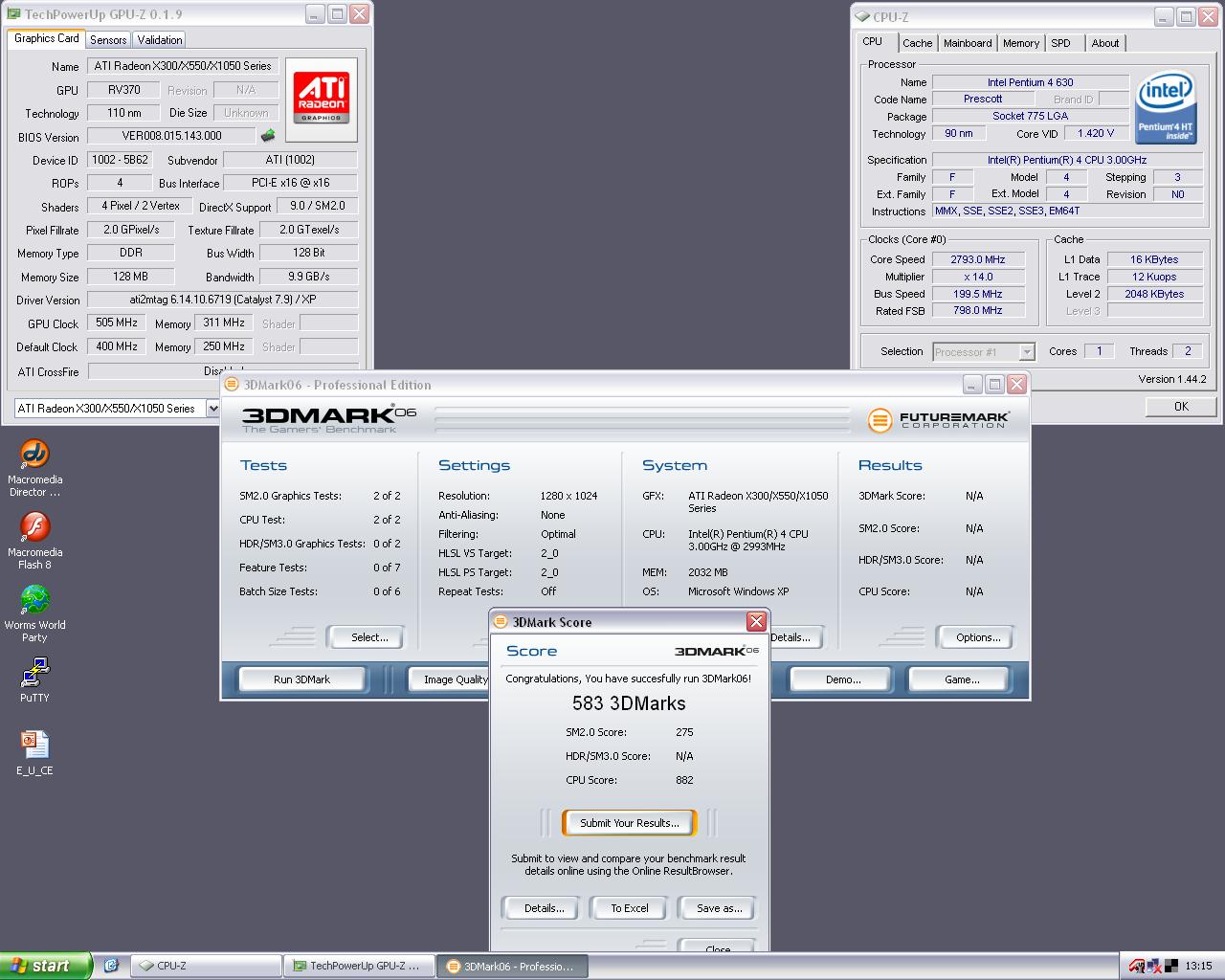Click CPU-Z Instructions value text
1225x980 pixels.
1007,212
